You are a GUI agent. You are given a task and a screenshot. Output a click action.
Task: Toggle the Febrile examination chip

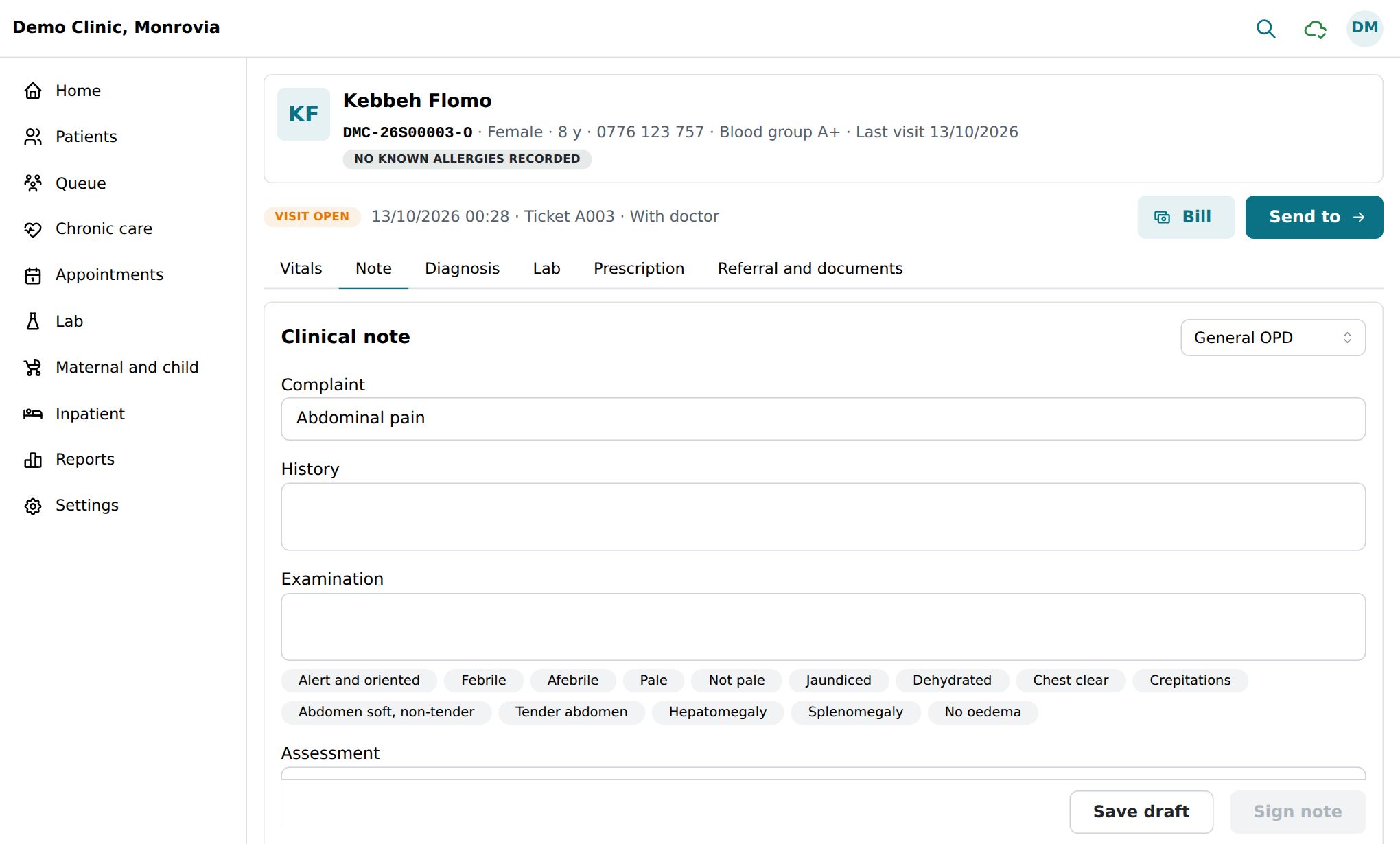tap(484, 680)
